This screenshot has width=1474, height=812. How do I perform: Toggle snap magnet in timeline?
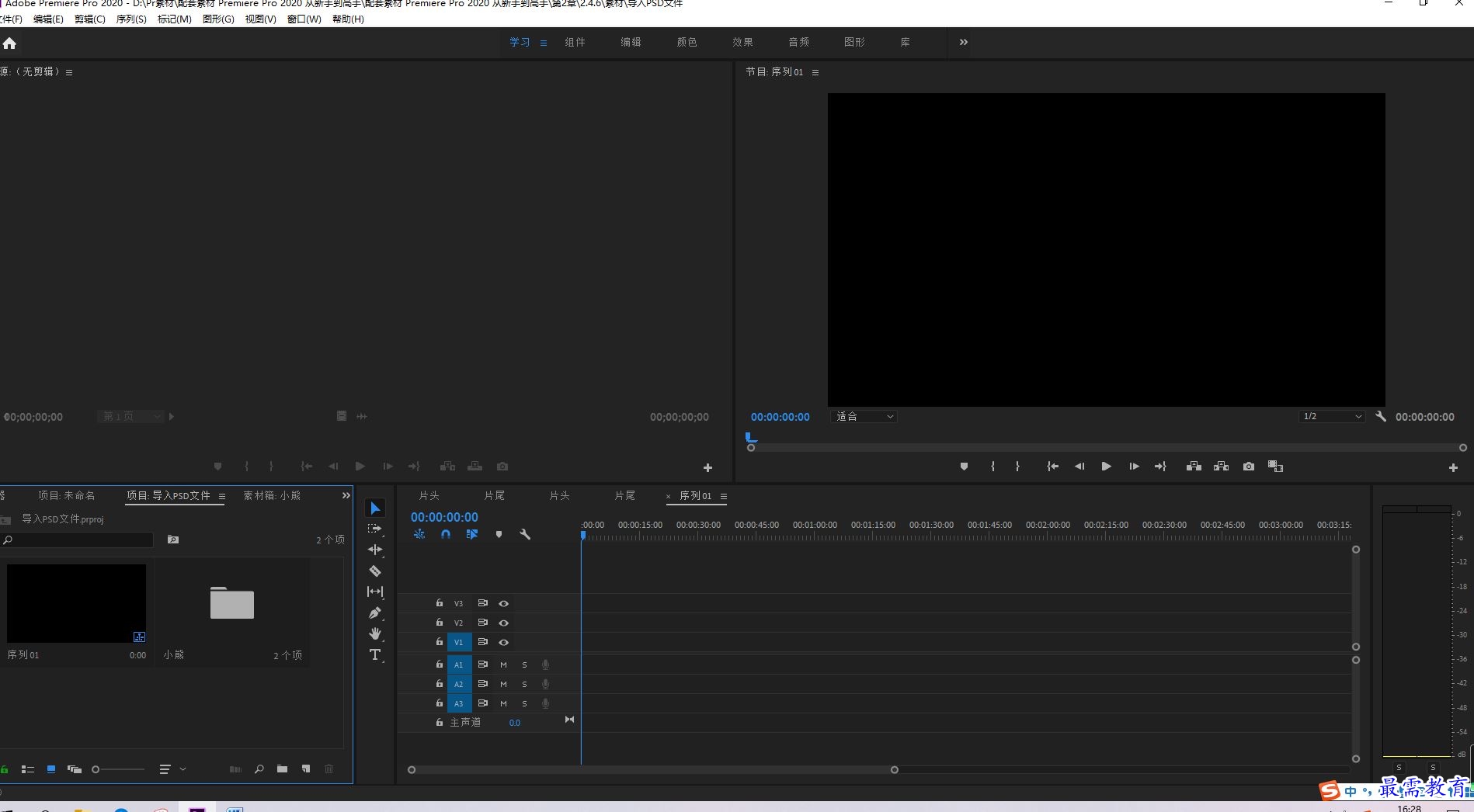(446, 534)
